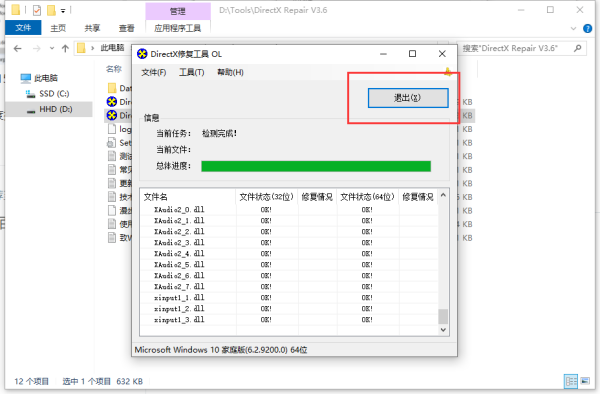Select the xinput1_2.dll row
This screenshot has height=394, width=600.
[x=289, y=309]
